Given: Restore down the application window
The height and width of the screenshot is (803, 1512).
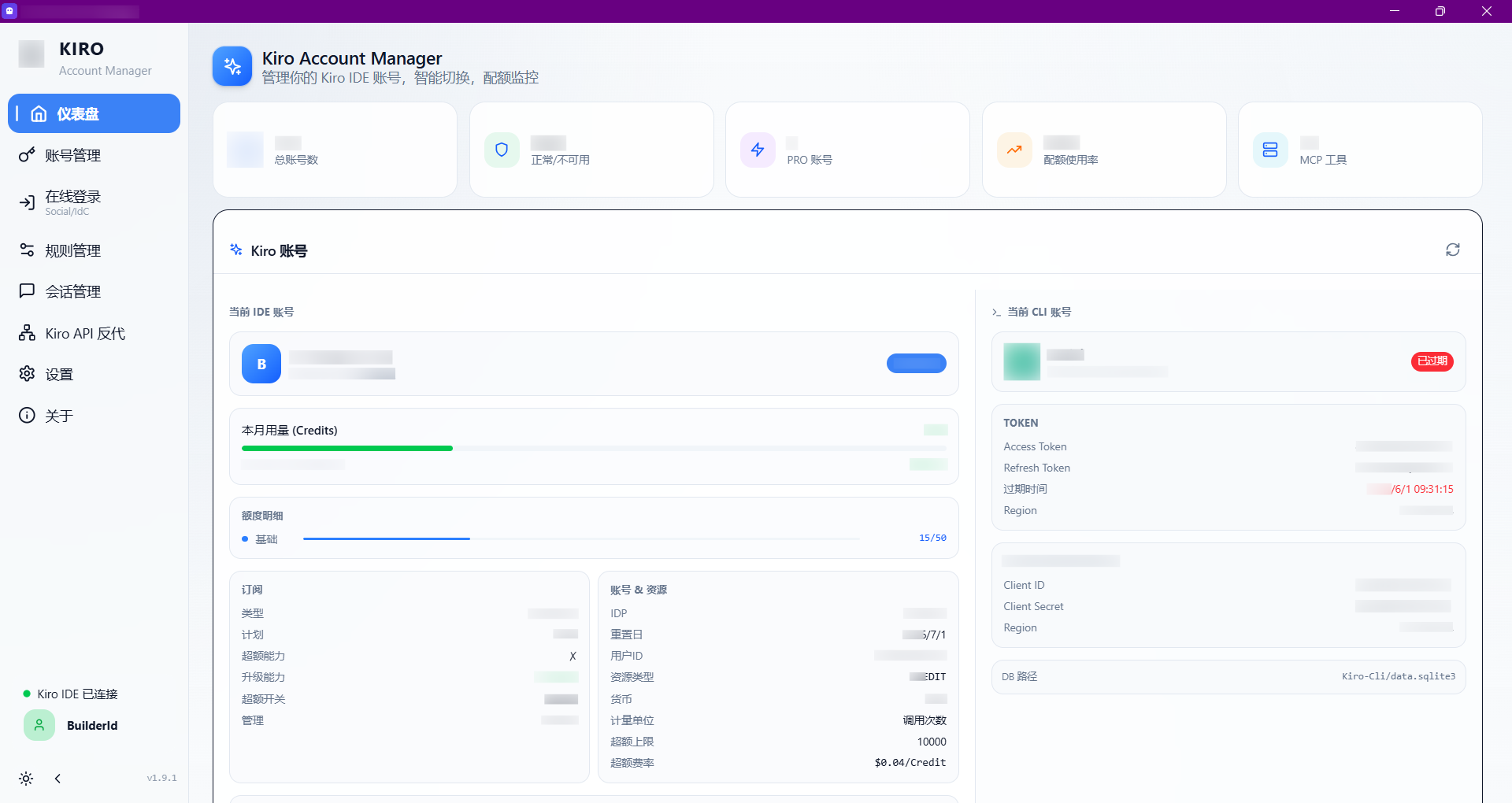Looking at the screenshot, I should pyautogui.click(x=1440, y=11).
